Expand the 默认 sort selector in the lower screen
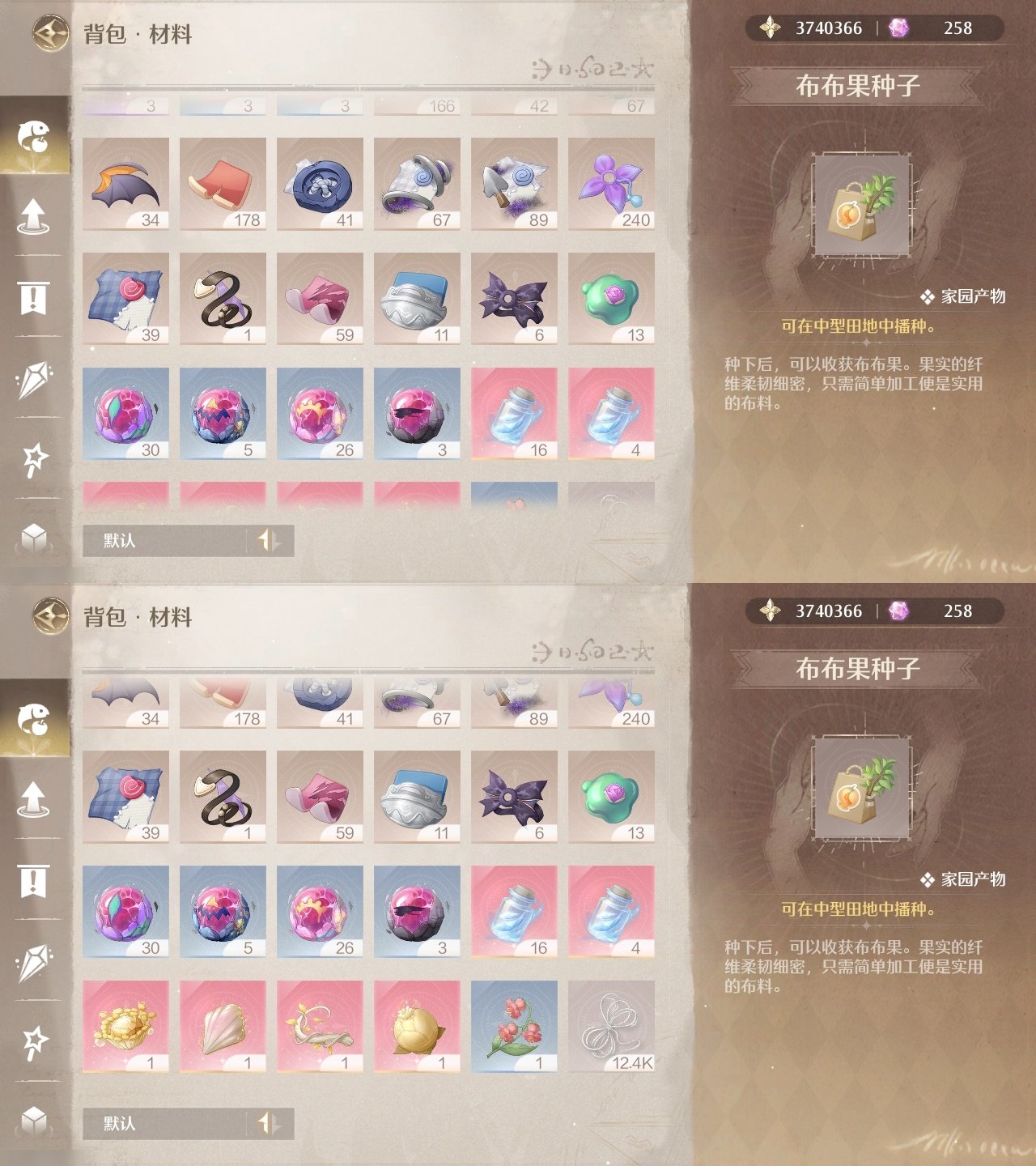This screenshot has height=1166, width=1036. click(164, 1124)
